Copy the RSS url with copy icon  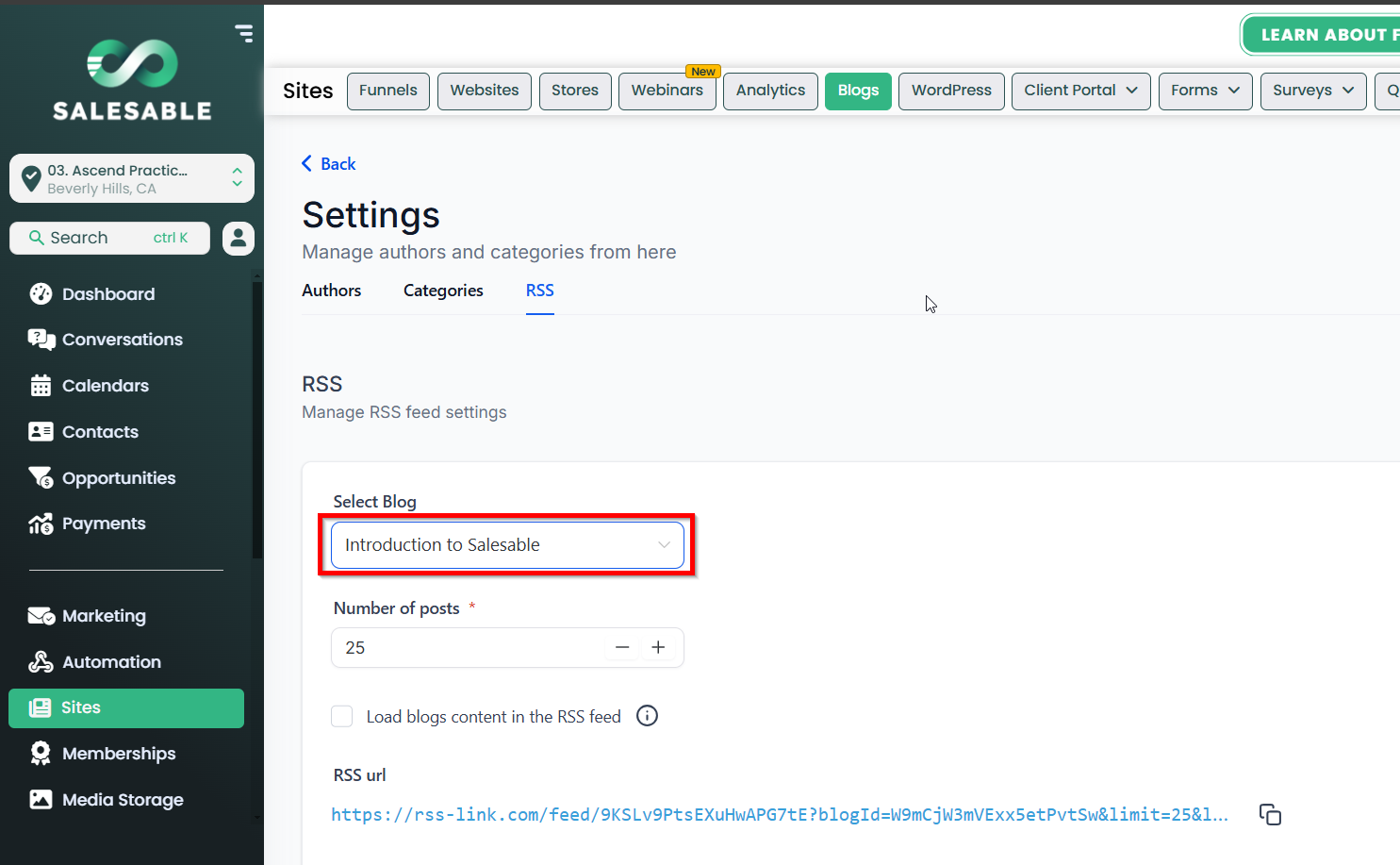coord(1270,814)
